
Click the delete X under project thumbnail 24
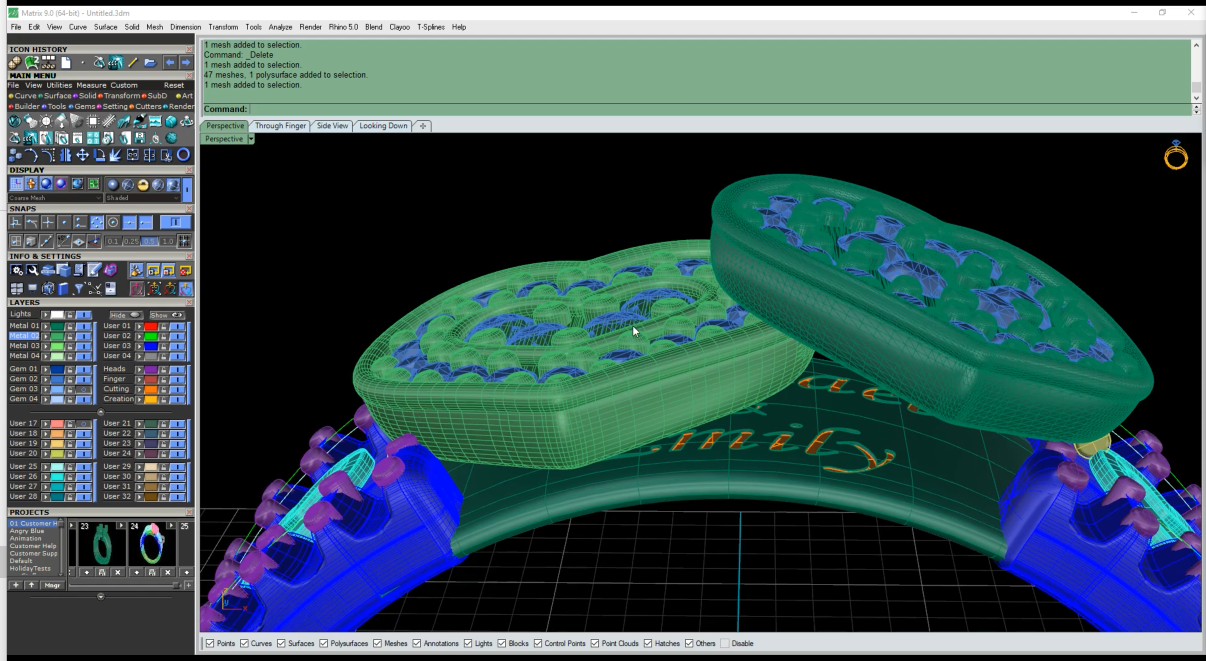(x=167, y=572)
